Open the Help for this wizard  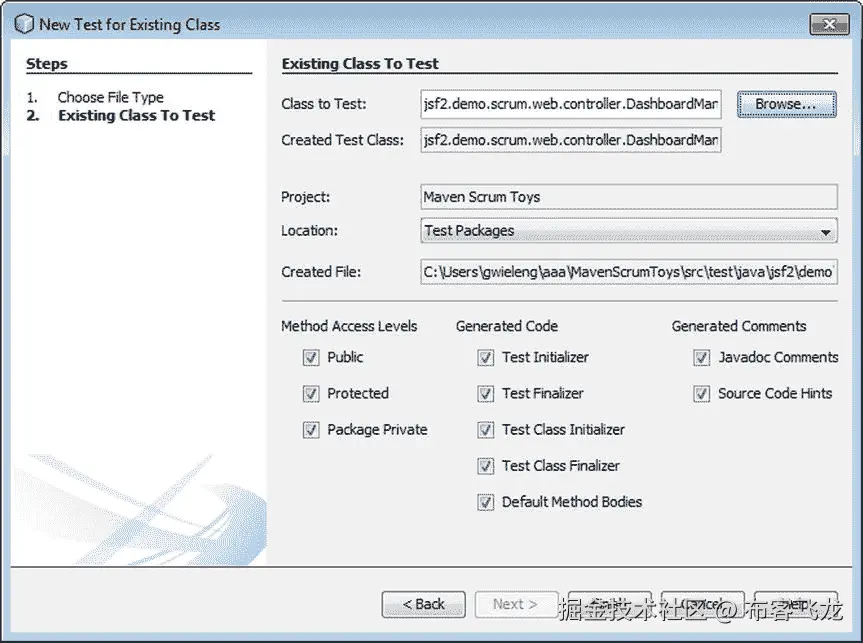pos(796,604)
